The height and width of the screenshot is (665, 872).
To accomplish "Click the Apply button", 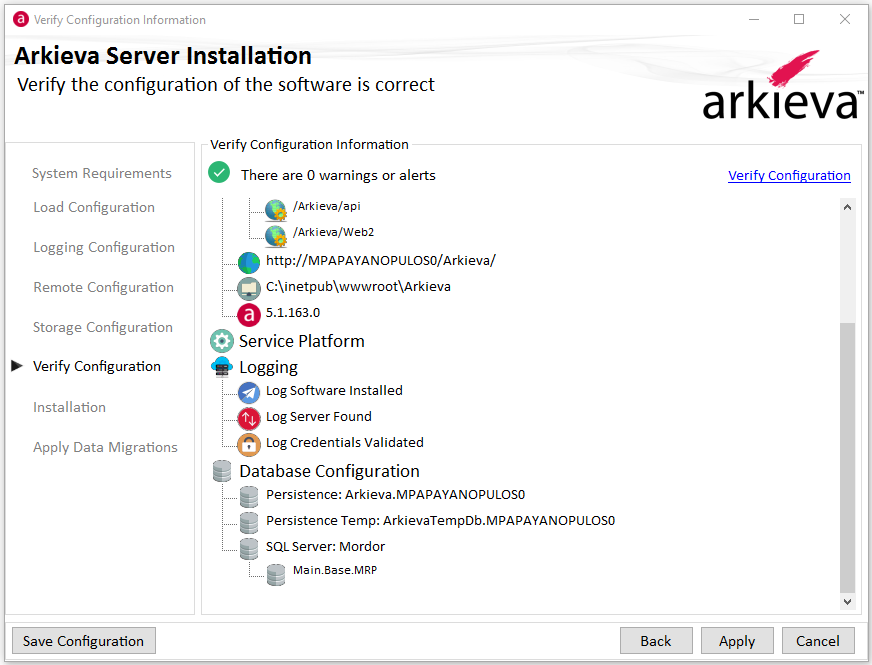I will point(737,641).
